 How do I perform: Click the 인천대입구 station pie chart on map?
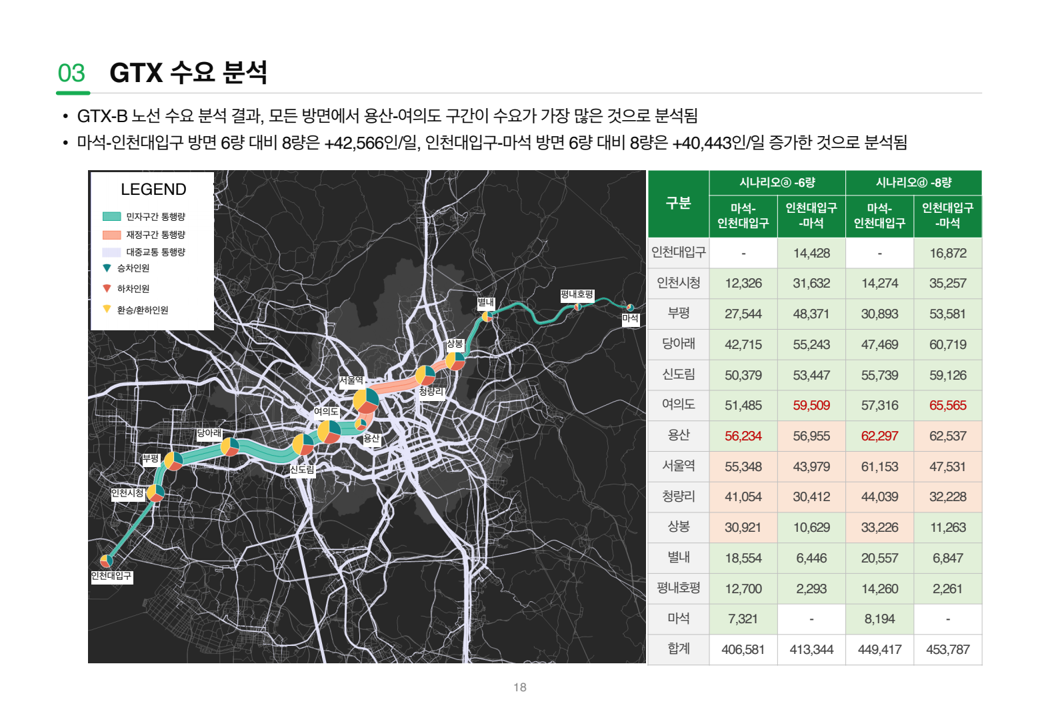[106, 562]
